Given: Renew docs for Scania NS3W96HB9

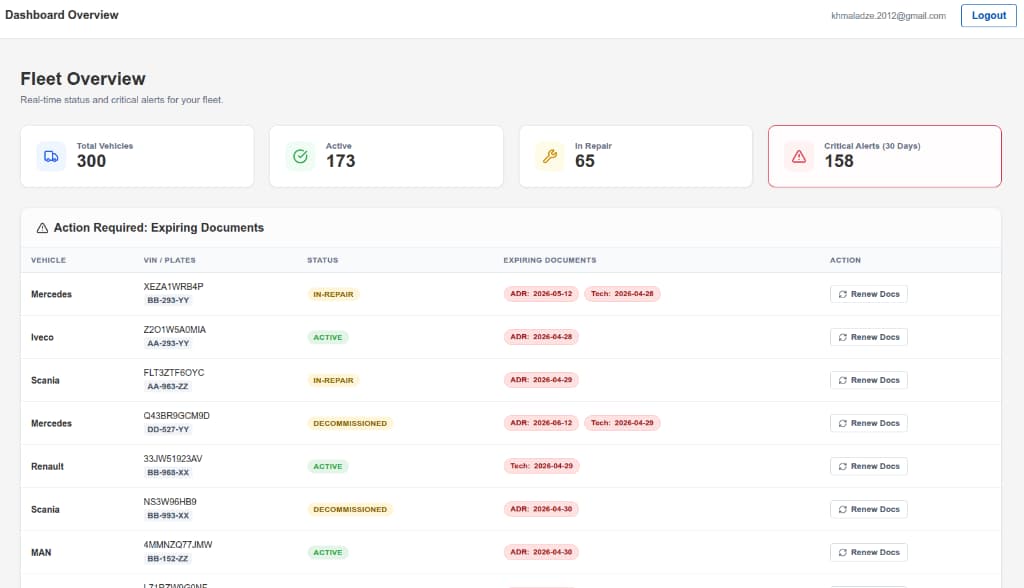Looking at the screenshot, I should pyautogui.click(x=869, y=510).
